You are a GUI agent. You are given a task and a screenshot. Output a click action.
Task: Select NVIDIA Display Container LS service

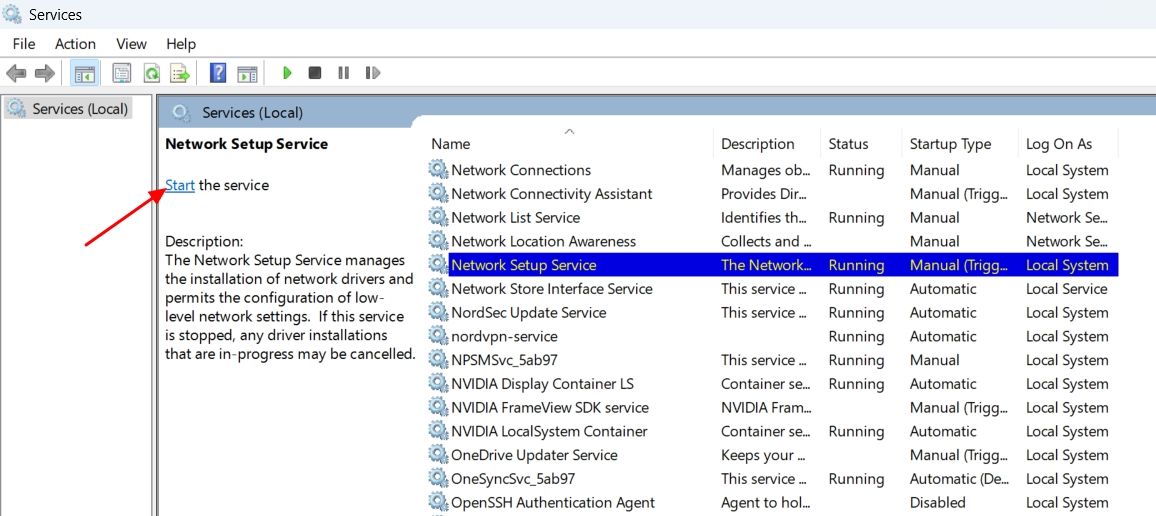pos(772,384)
